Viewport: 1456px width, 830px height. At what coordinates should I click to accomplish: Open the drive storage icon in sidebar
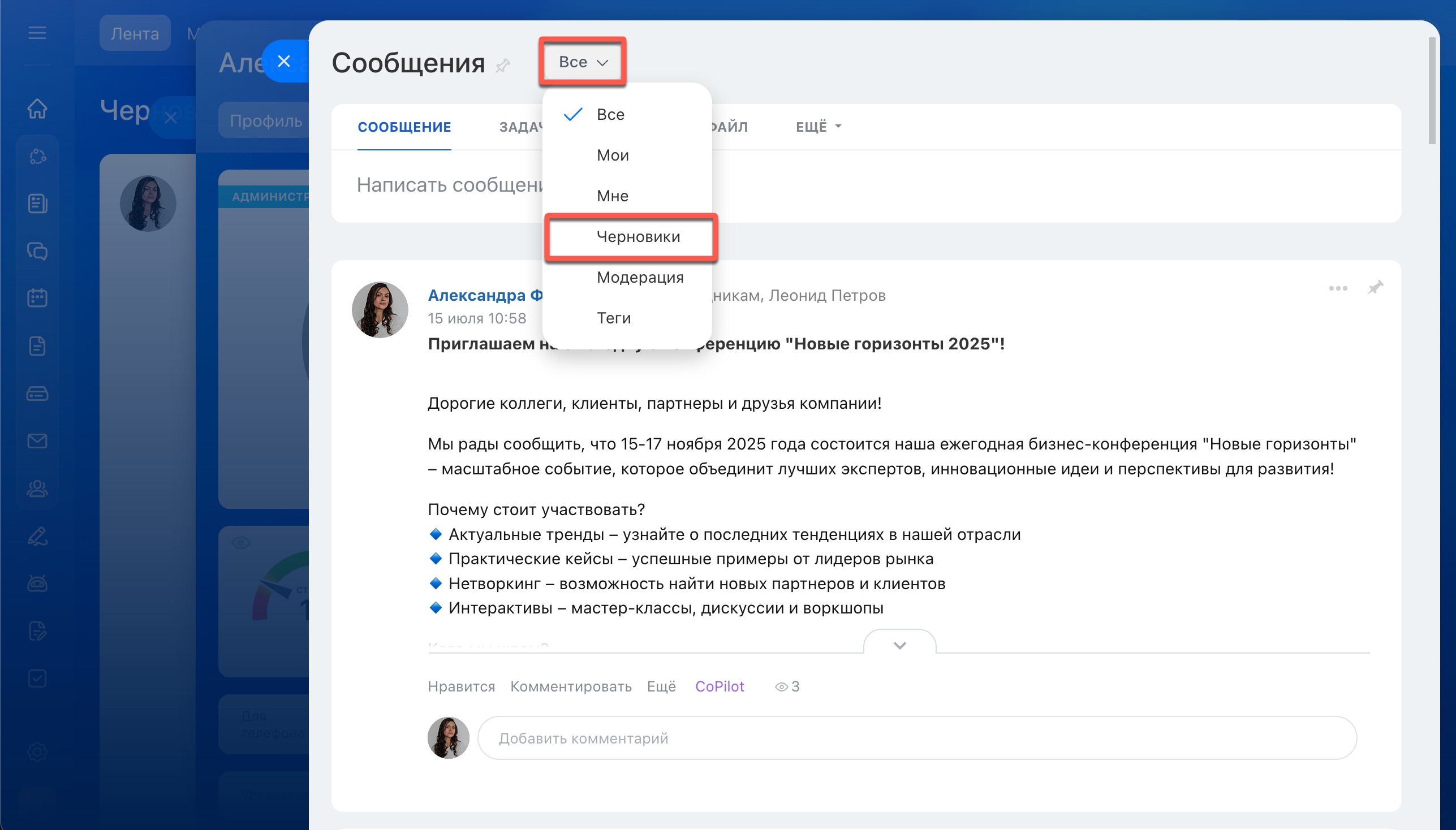tap(37, 394)
